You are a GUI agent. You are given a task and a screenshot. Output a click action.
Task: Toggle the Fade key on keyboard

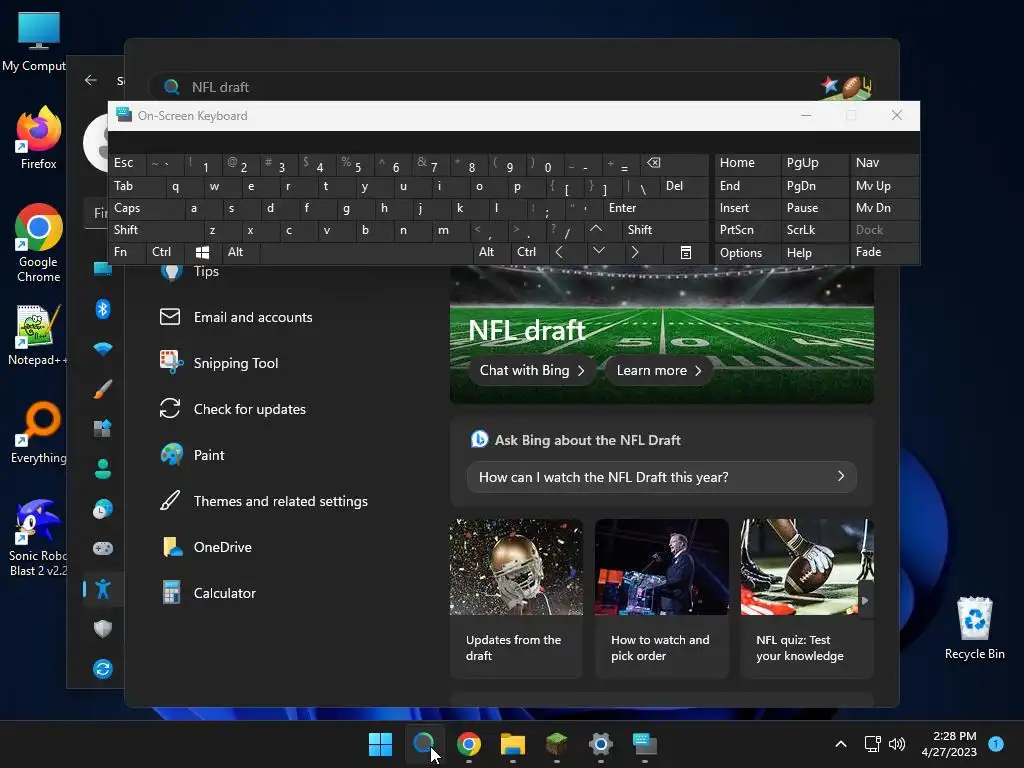click(x=884, y=252)
